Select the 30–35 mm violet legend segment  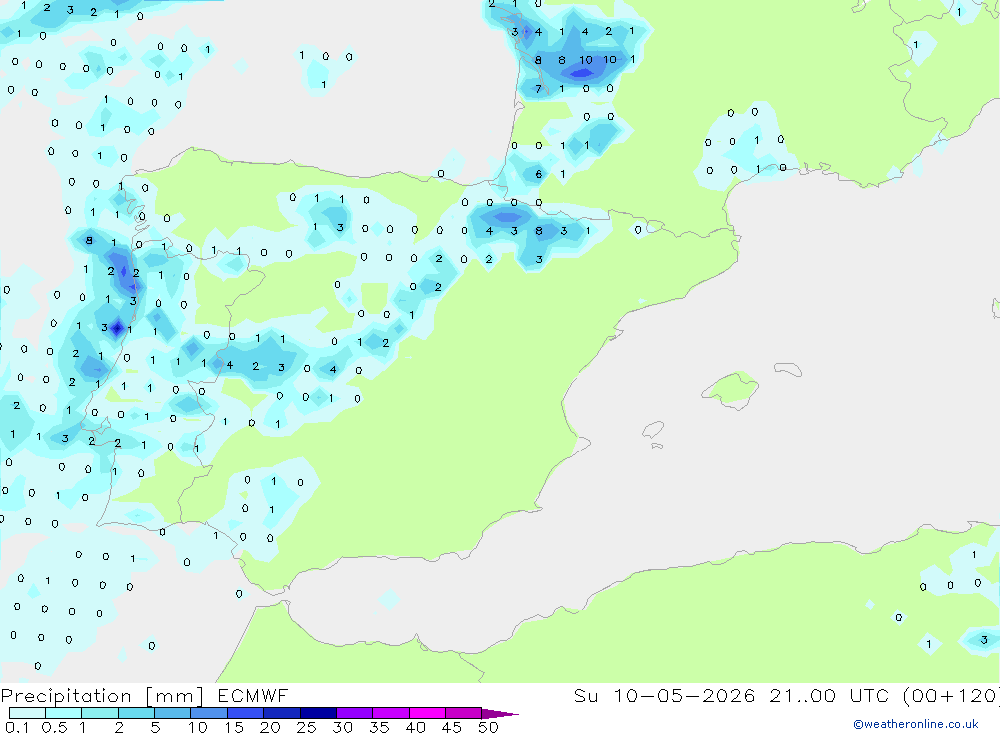click(x=354, y=713)
